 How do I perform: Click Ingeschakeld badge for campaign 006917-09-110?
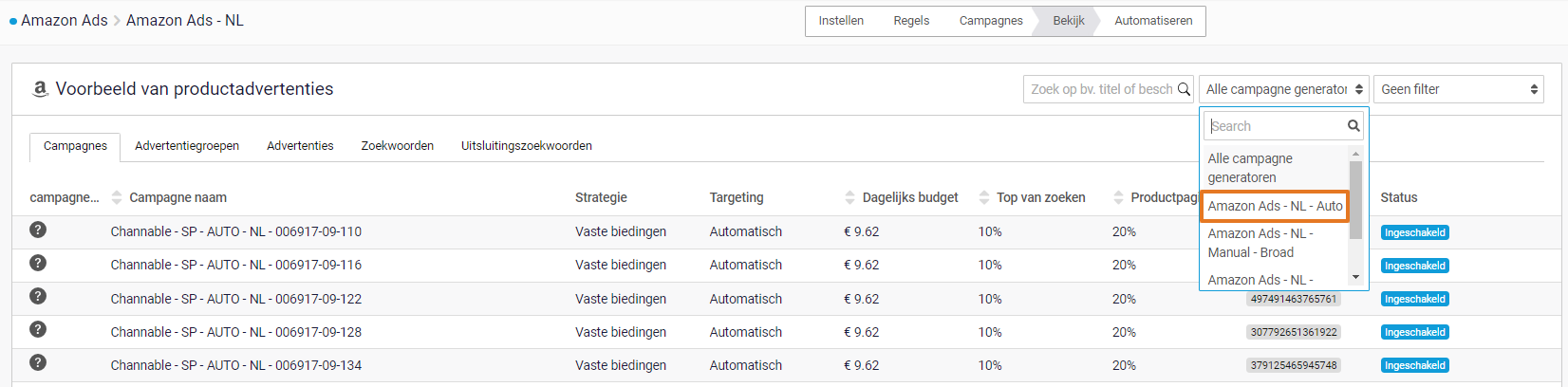(x=1414, y=232)
